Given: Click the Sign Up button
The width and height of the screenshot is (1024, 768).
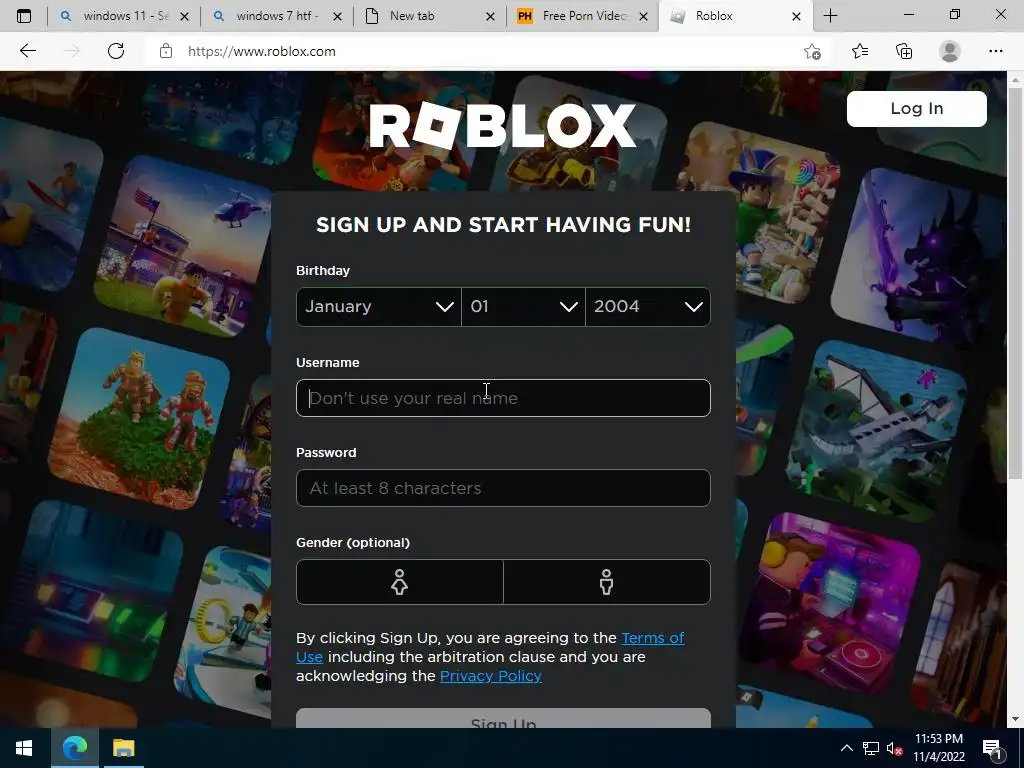Looking at the screenshot, I should [x=503, y=719].
